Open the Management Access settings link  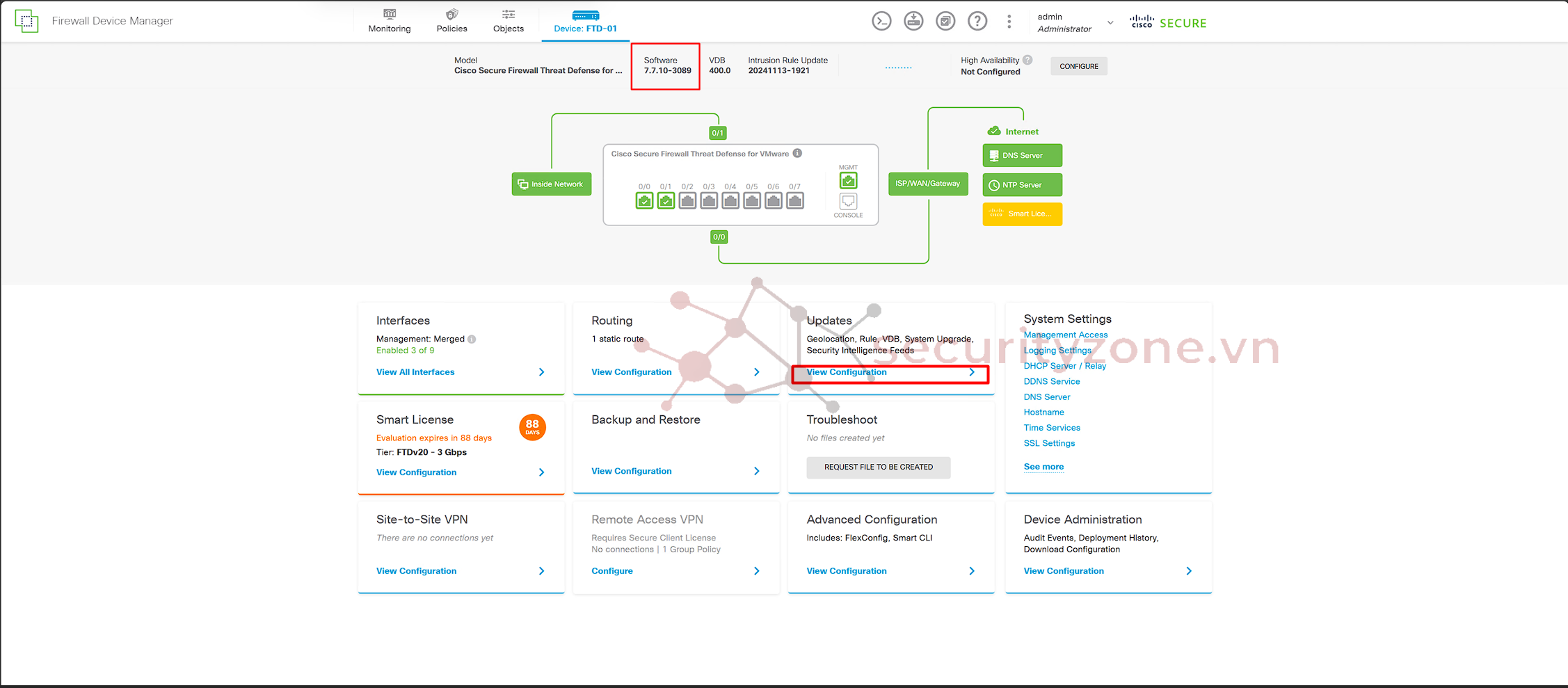click(x=1065, y=335)
